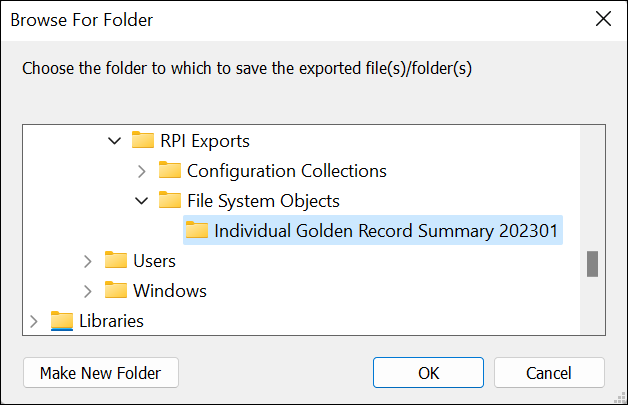
Task: Expand the Configuration Collections node
Action: pos(141,171)
